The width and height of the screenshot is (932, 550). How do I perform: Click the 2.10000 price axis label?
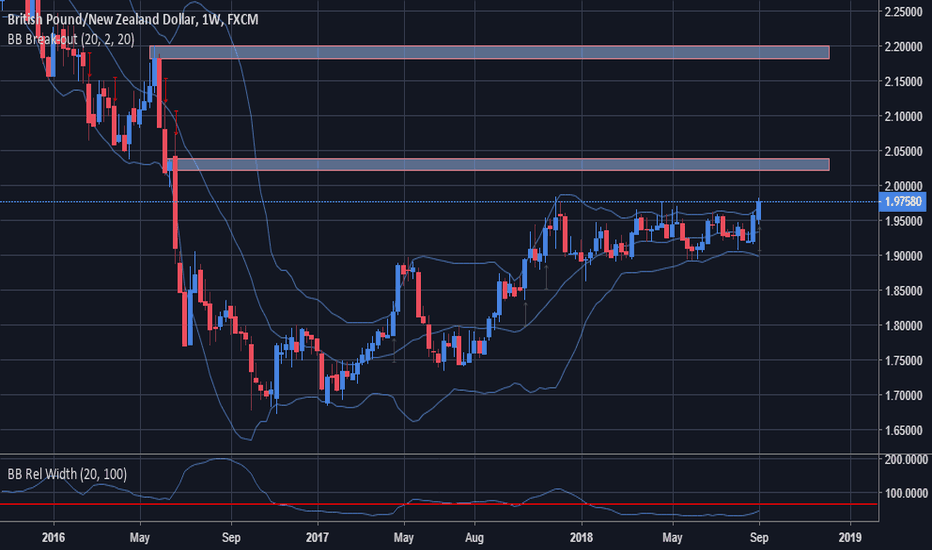(x=903, y=117)
